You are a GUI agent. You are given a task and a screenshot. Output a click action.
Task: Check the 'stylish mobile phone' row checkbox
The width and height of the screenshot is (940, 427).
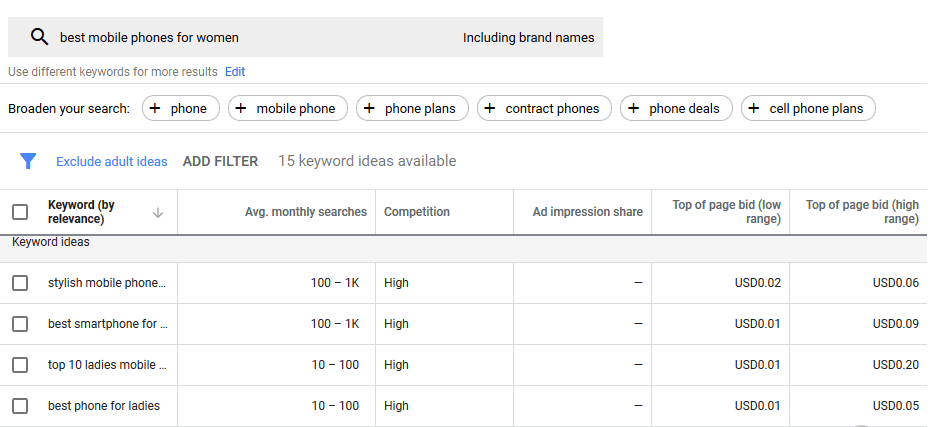coord(20,282)
